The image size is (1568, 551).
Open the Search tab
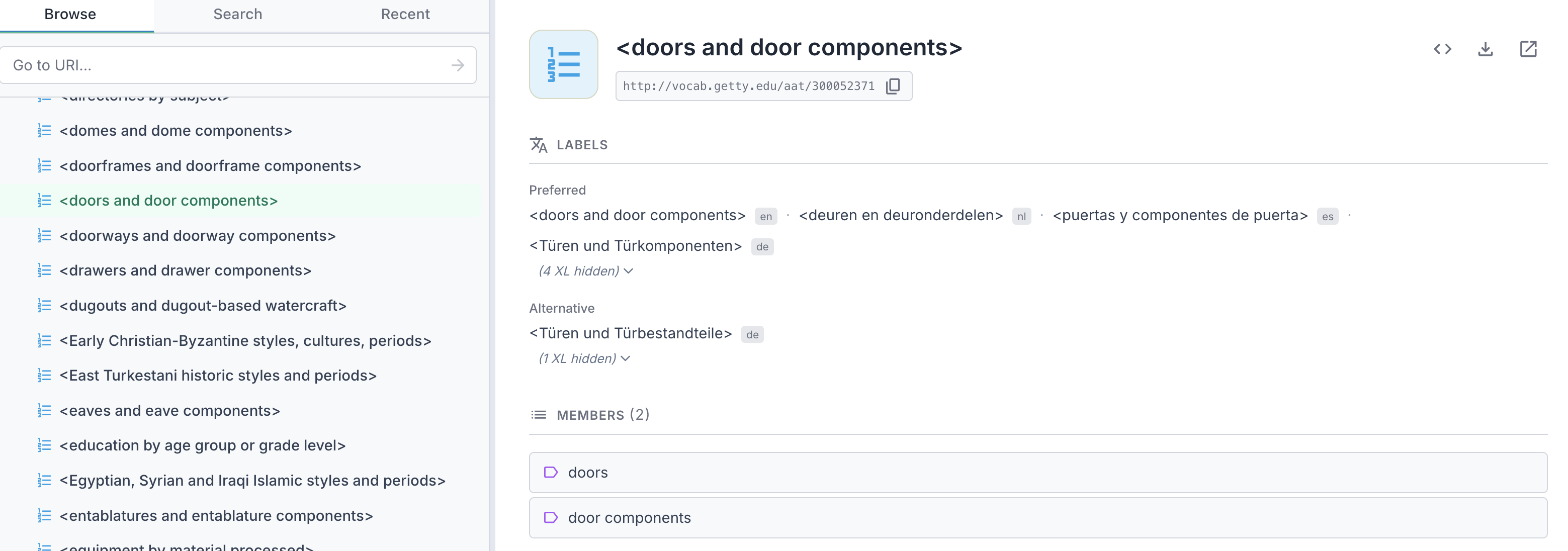tap(237, 14)
